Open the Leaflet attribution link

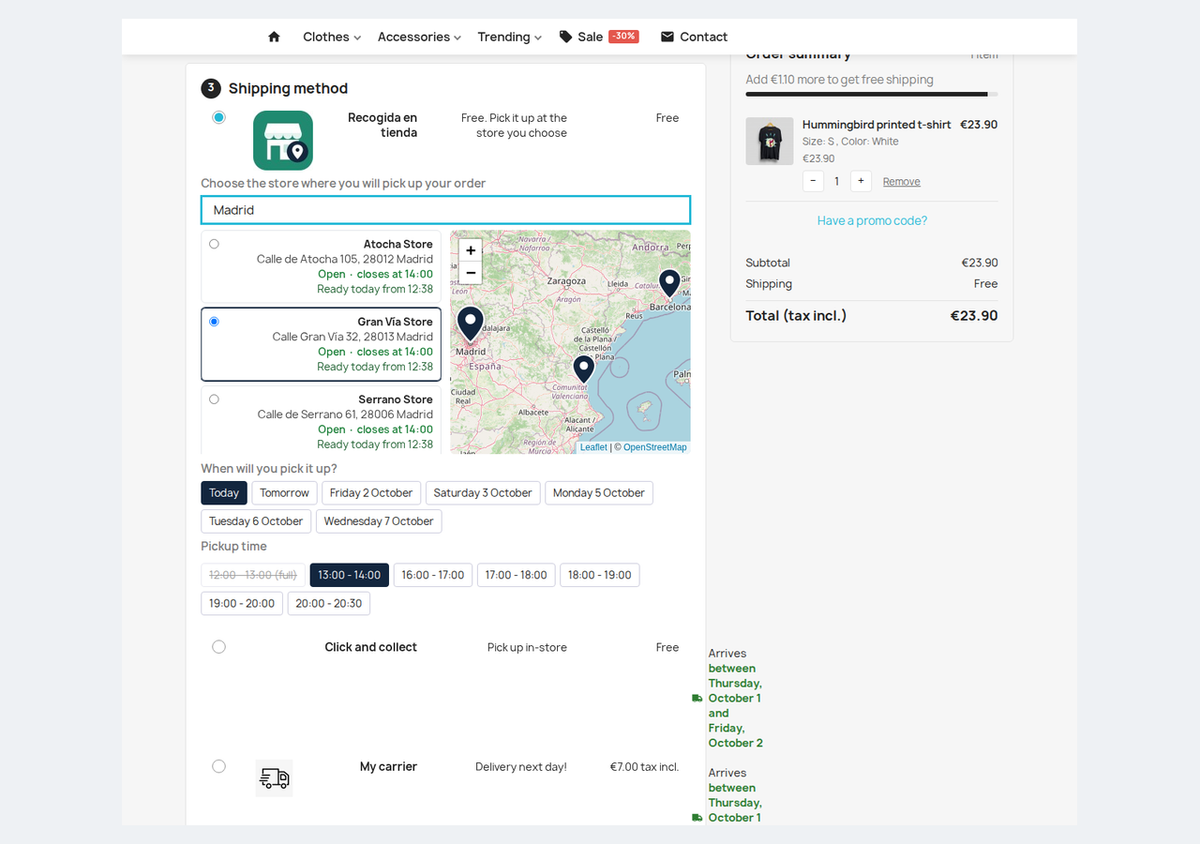coord(594,447)
